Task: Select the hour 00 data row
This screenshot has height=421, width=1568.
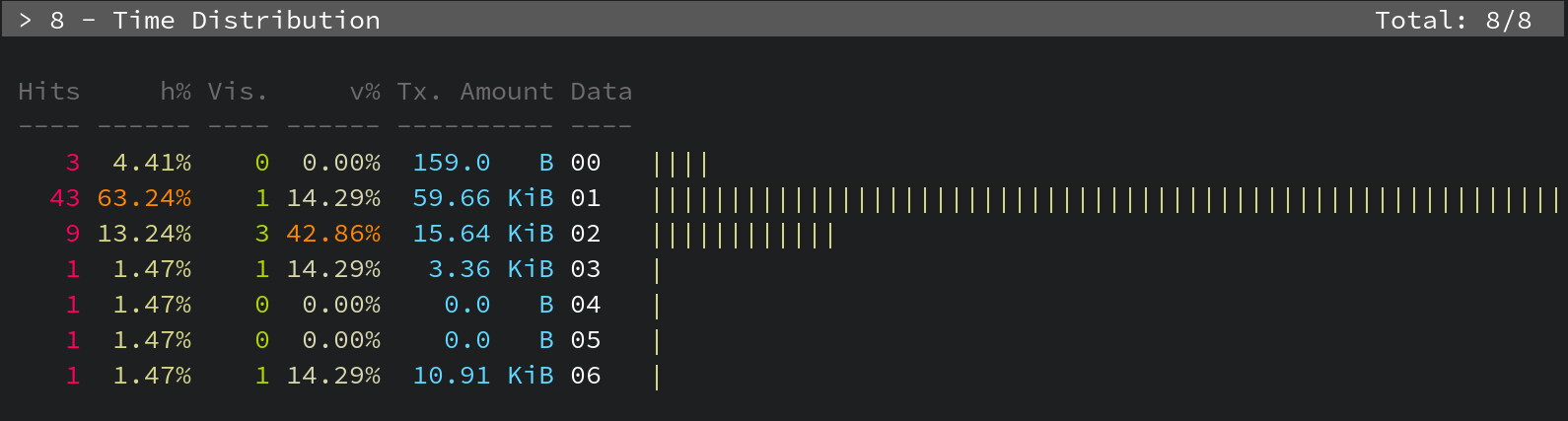Action: click(585, 163)
